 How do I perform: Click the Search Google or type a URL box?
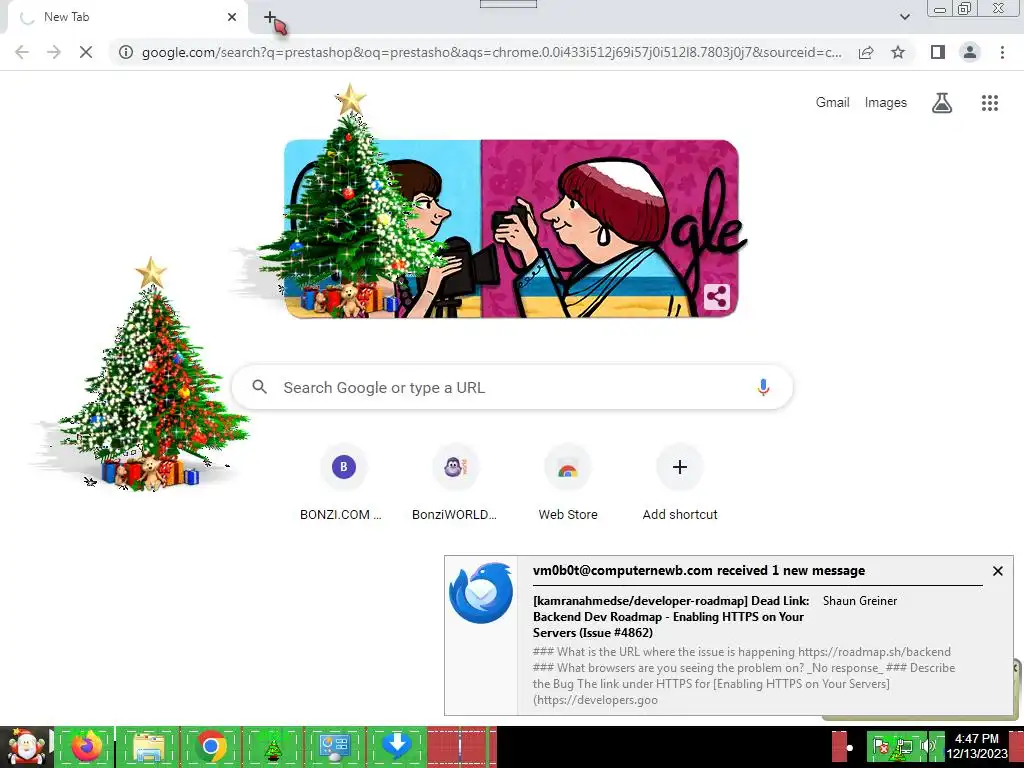point(512,387)
